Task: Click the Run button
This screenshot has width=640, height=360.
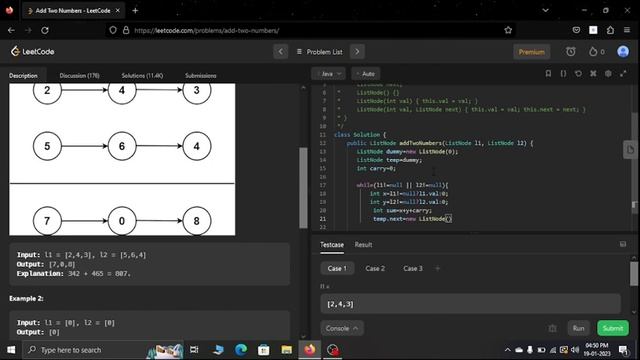Action: pos(578,328)
